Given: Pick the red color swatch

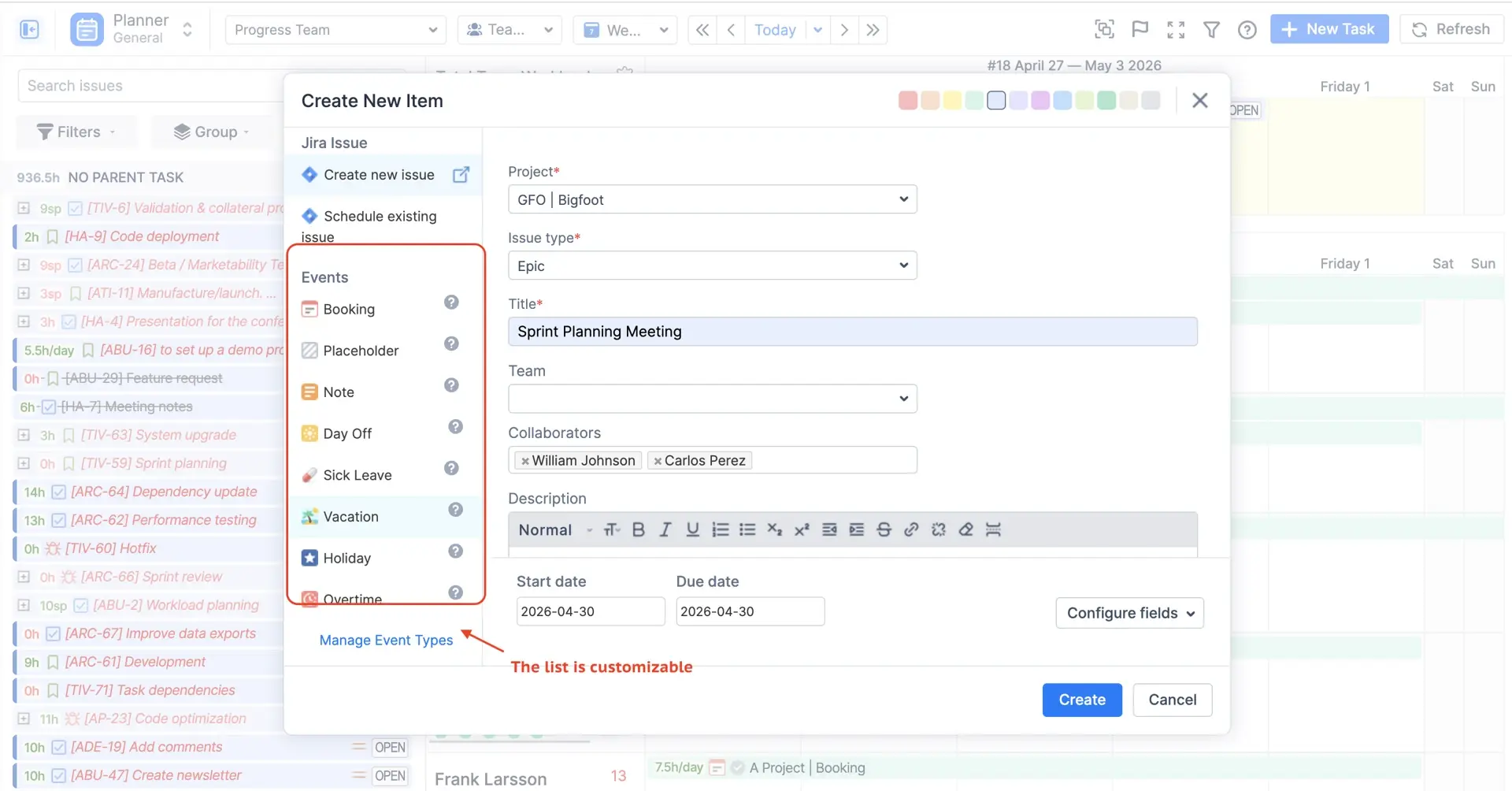Looking at the screenshot, I should tap(908, 100).
